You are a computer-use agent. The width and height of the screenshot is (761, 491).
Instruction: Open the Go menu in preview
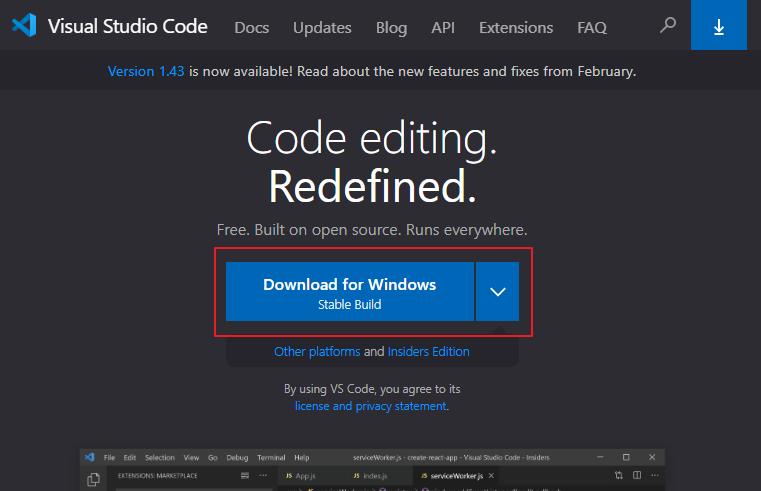(x=213, y=458)
